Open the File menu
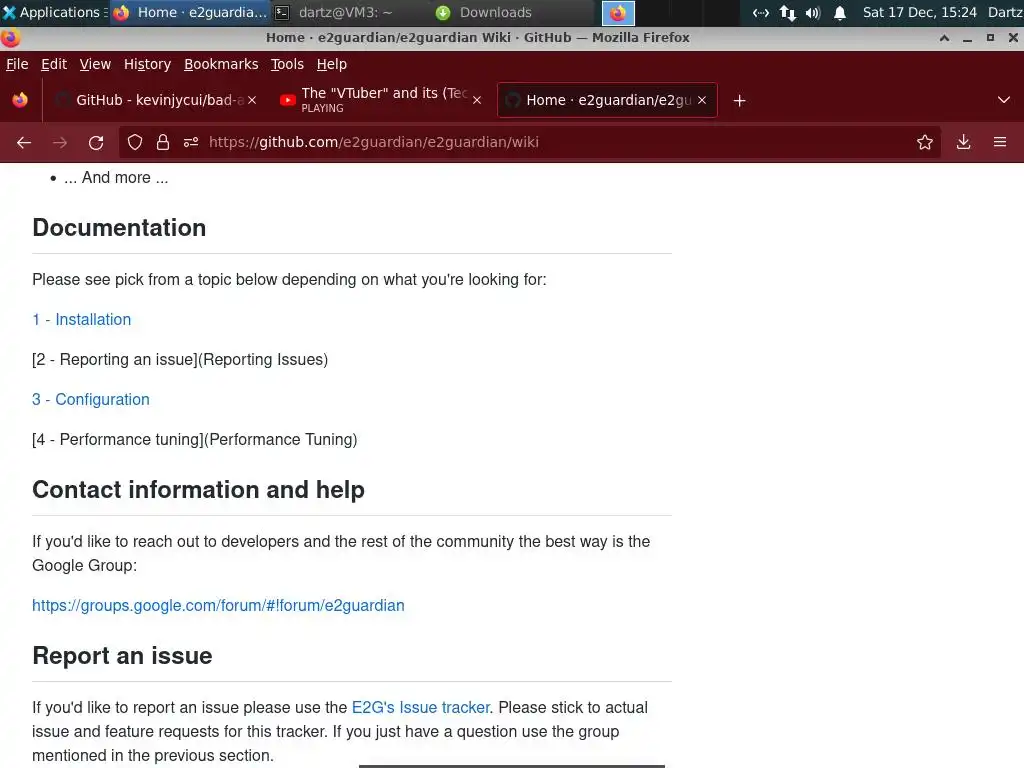This screenshot has height=768, width=1024. (x=17, y=64)
